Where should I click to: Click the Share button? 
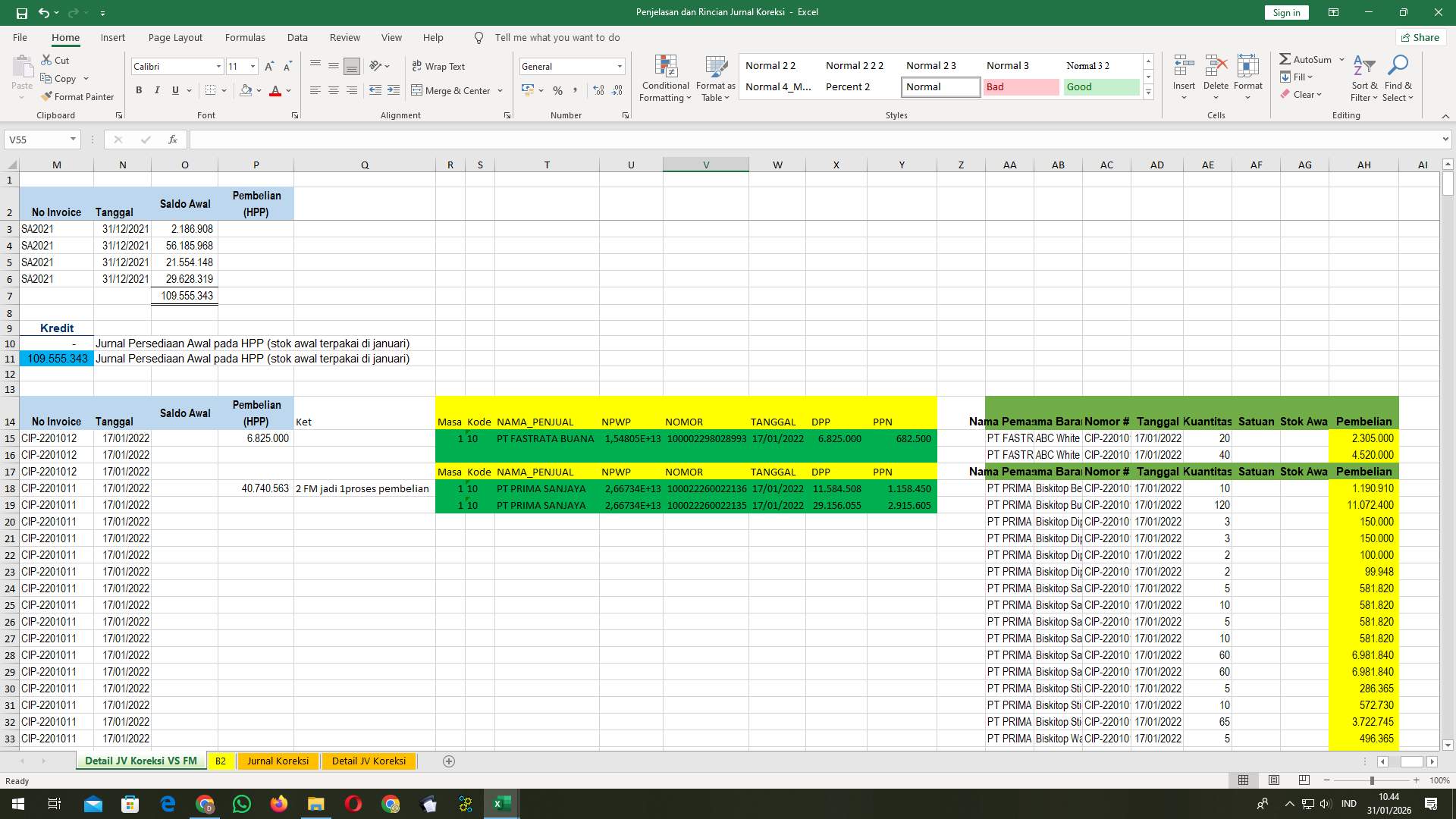pos(1420,37)
